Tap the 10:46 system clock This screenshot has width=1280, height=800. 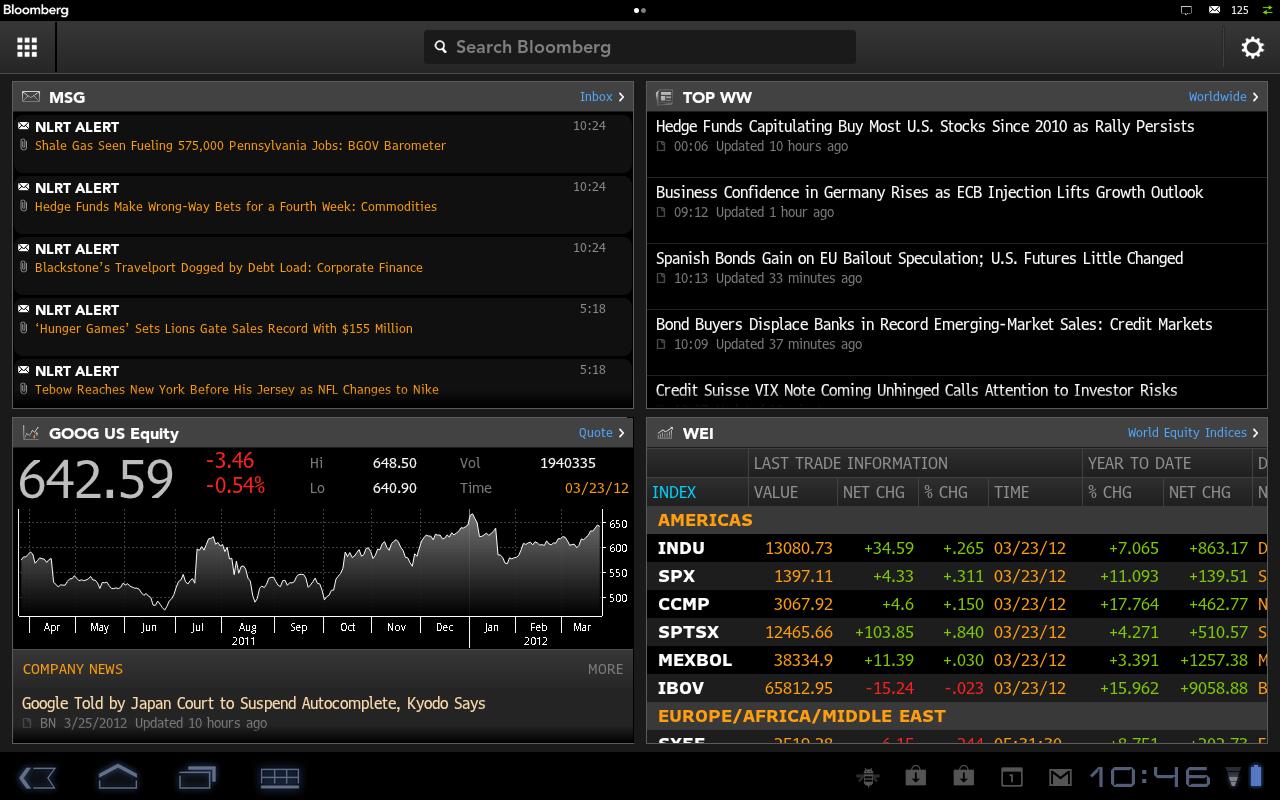(1149, 777)
